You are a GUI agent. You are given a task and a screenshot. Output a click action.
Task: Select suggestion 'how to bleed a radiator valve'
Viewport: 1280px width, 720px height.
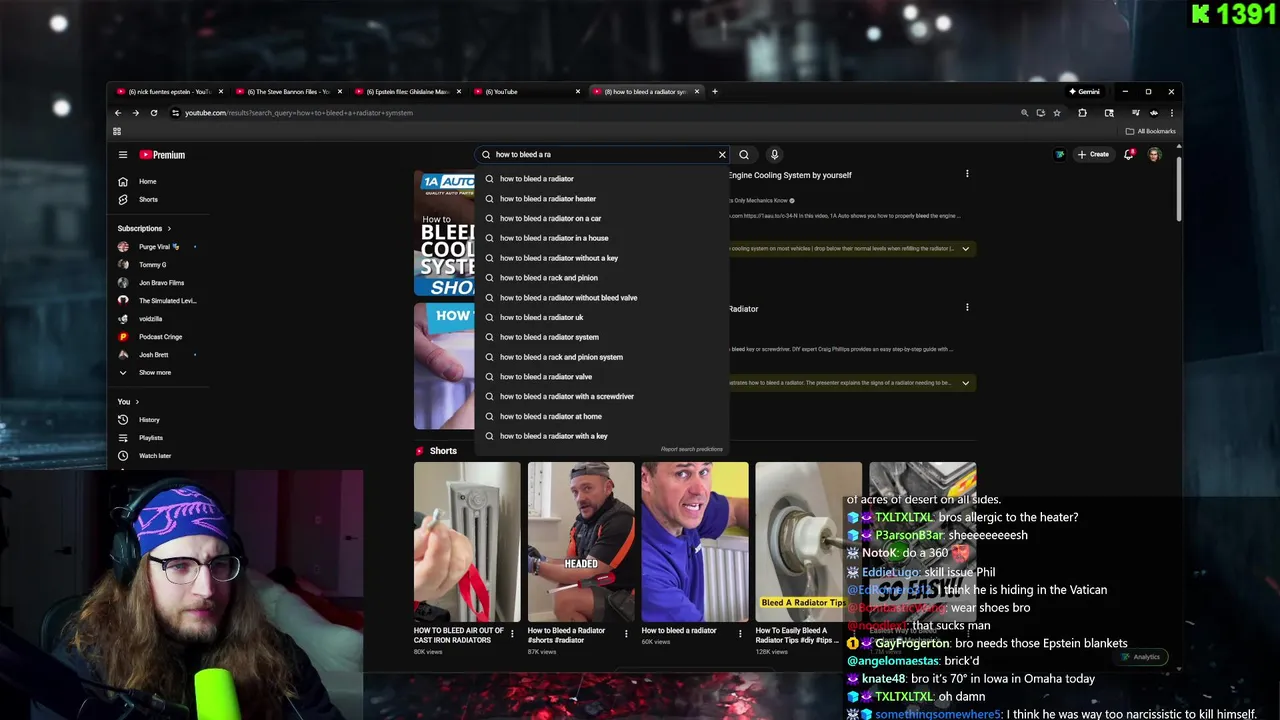click(603, 377)
